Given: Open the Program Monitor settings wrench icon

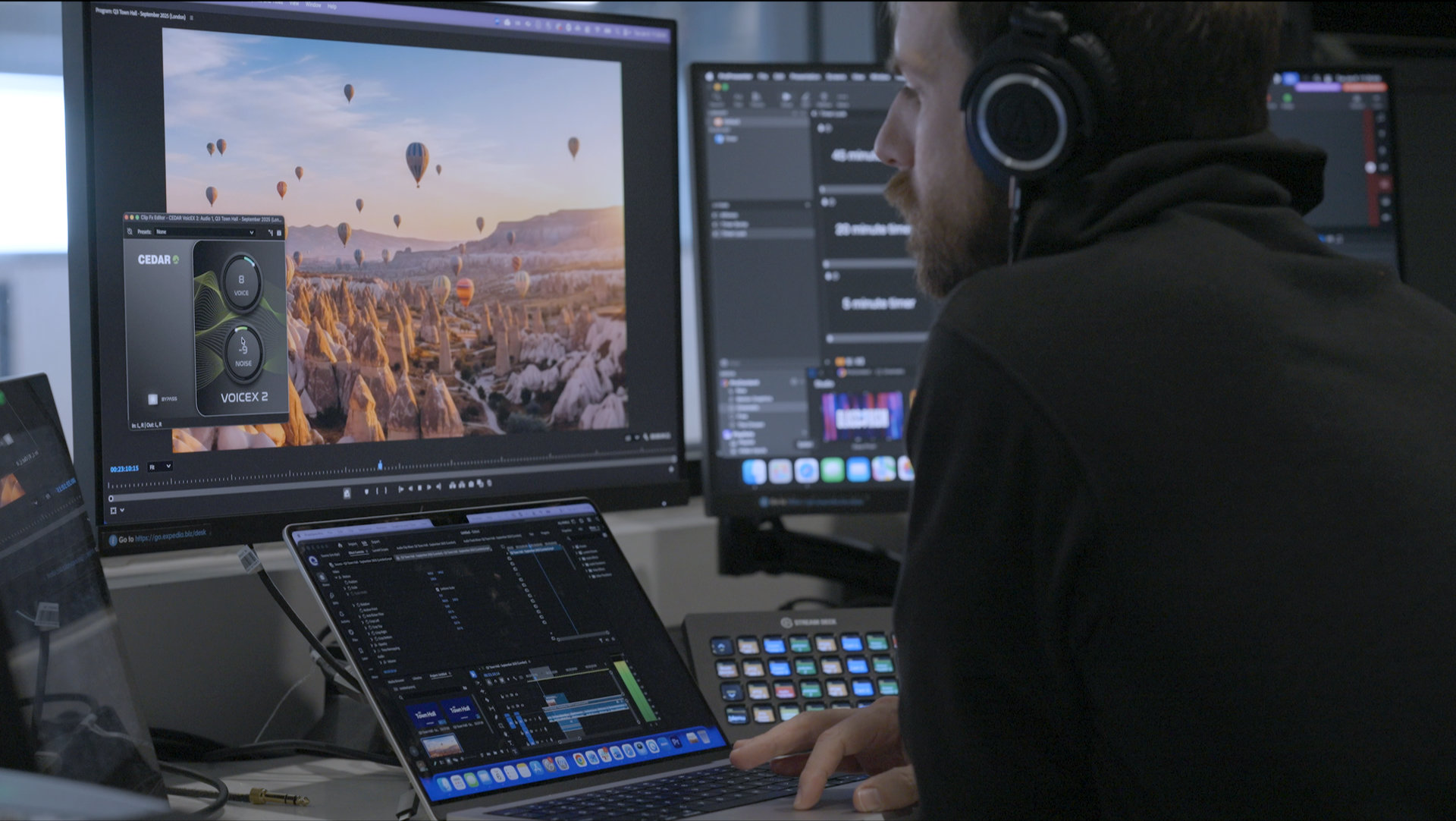Looking at the screenshot, I should coord(645,437).
